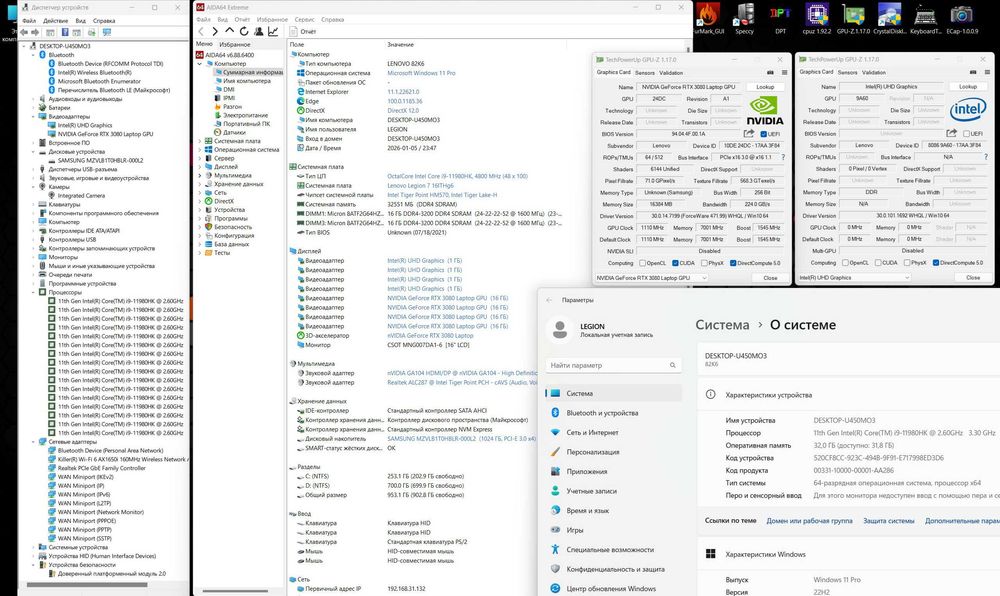Expand Системная плата in AIDA64 tree
Screen dimensions: 1000x596
pyautogui.click(x=200, y=141)
